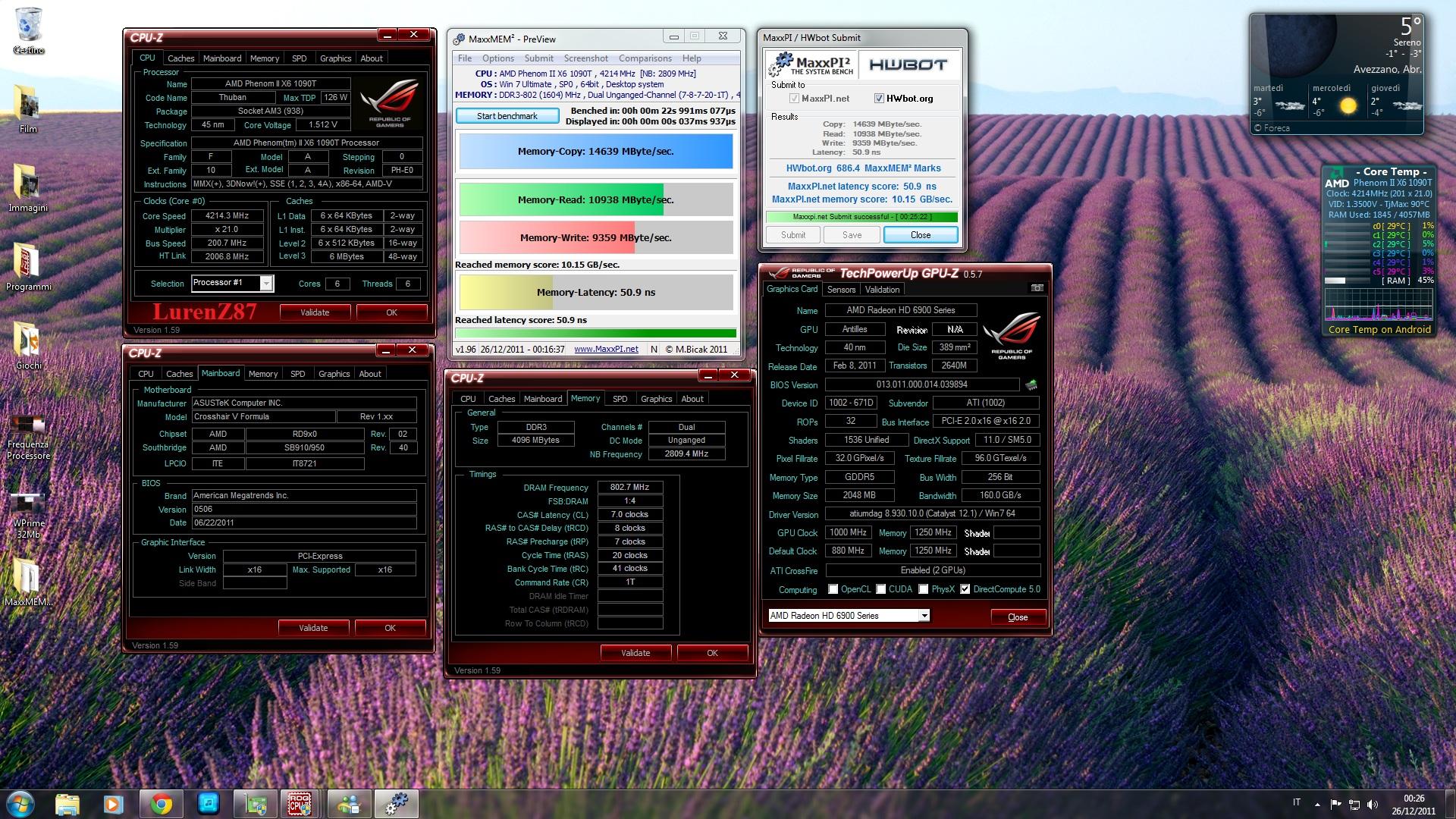Toggle the OpenCL checkbox in GPU-Z
The image size is (1456, 819).
(833, 589)
